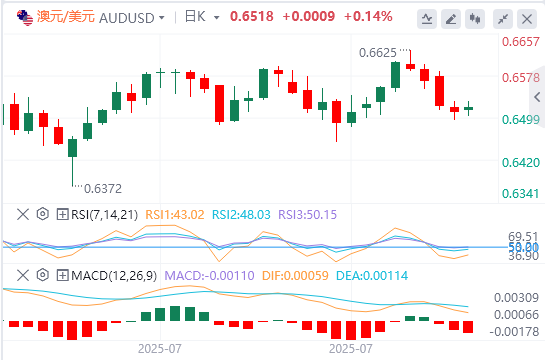This screenshot has width=545, height=360.
Task: Click the RSI3:50.15 value
Action: pos(308,215)
